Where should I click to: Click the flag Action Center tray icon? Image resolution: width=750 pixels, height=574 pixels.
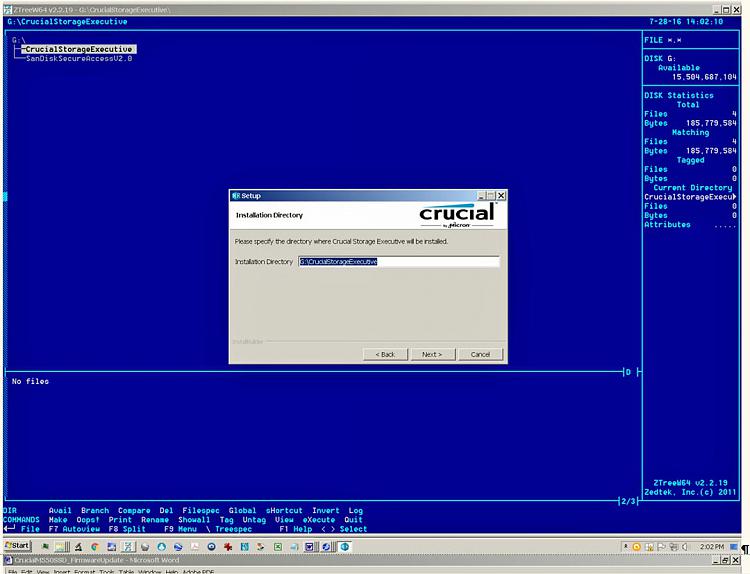click(662, 546)
